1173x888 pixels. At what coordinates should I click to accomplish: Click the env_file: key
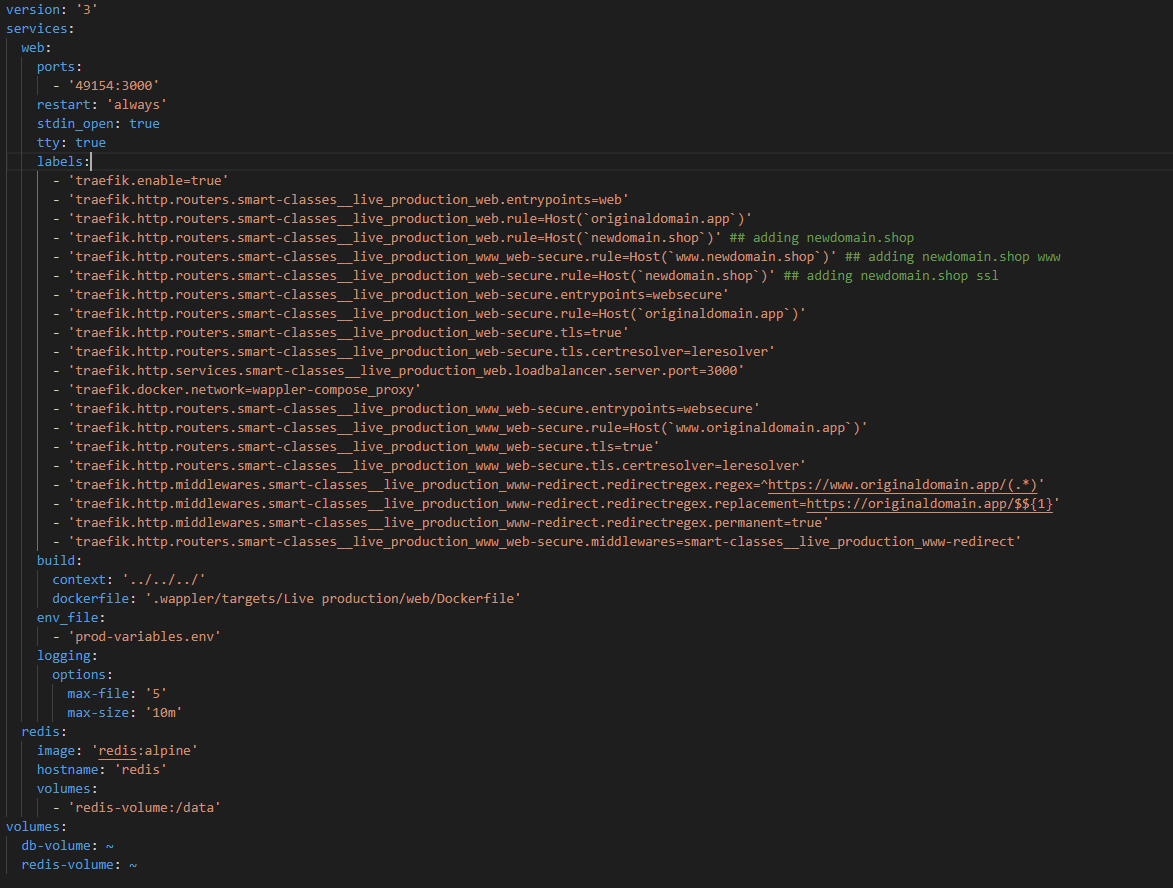pyautogui.click(x=72, y=618)
